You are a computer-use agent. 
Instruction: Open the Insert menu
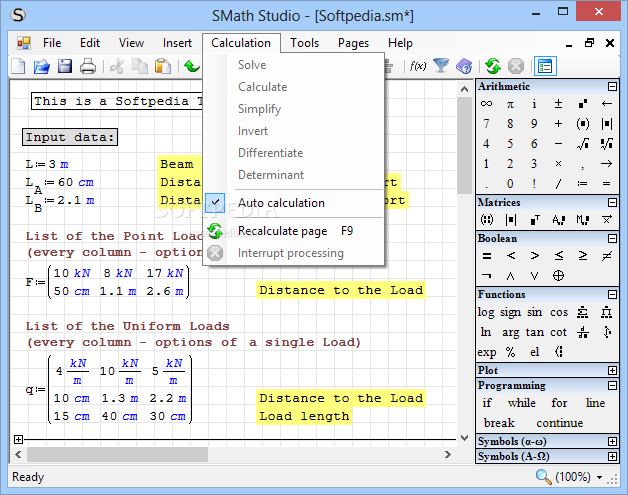pyautogui.click(x=177, y=43)
